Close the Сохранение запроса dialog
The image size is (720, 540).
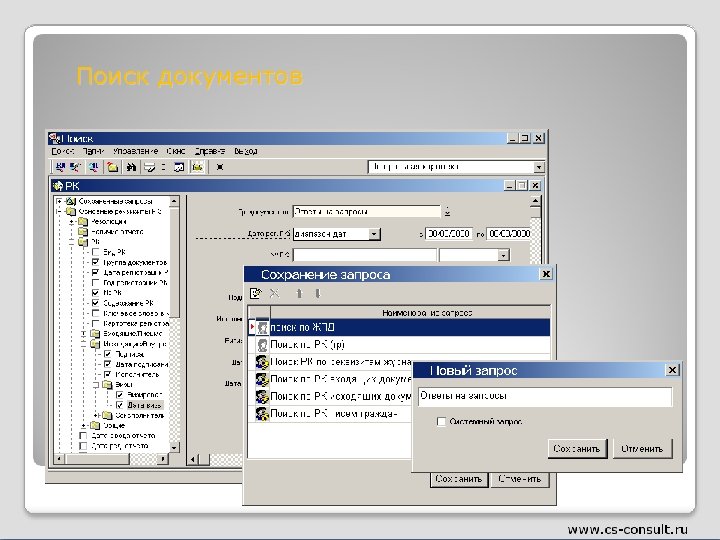(x=546, y=274)
